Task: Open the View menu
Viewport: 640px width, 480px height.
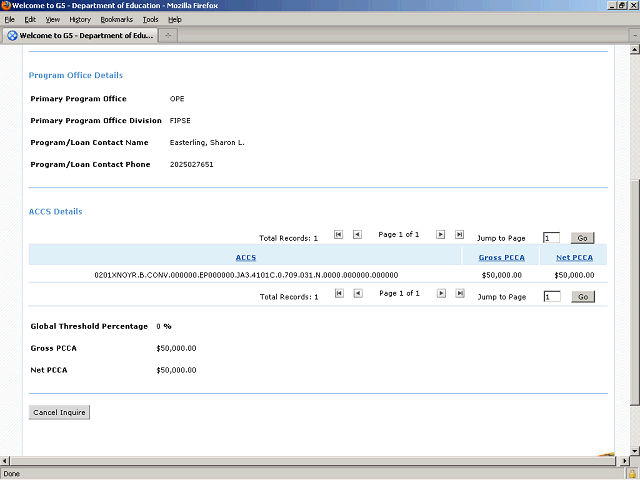Action: point(53,20)
